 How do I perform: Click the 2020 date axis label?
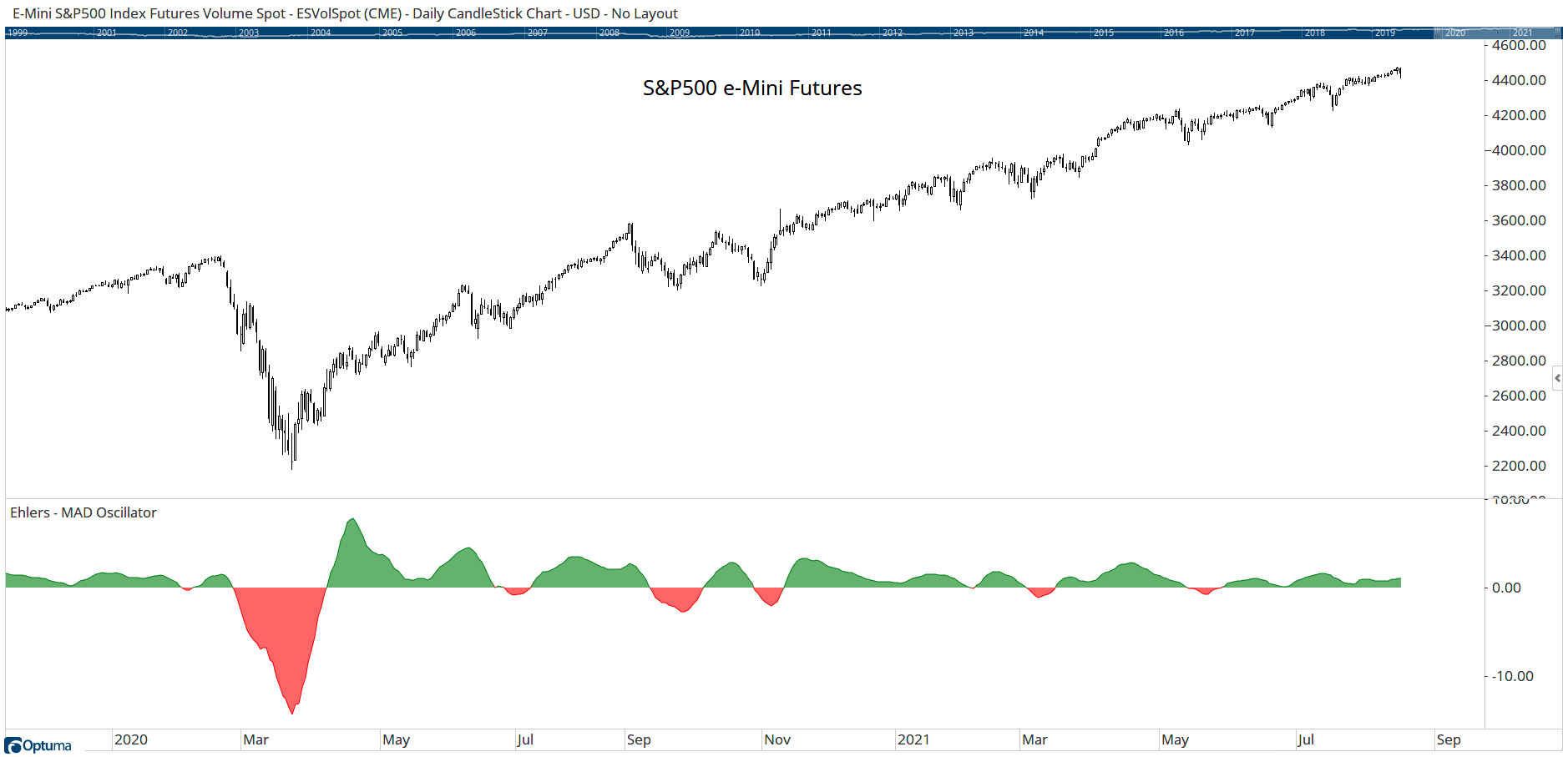pyautogui.click(x=131, y=739)
